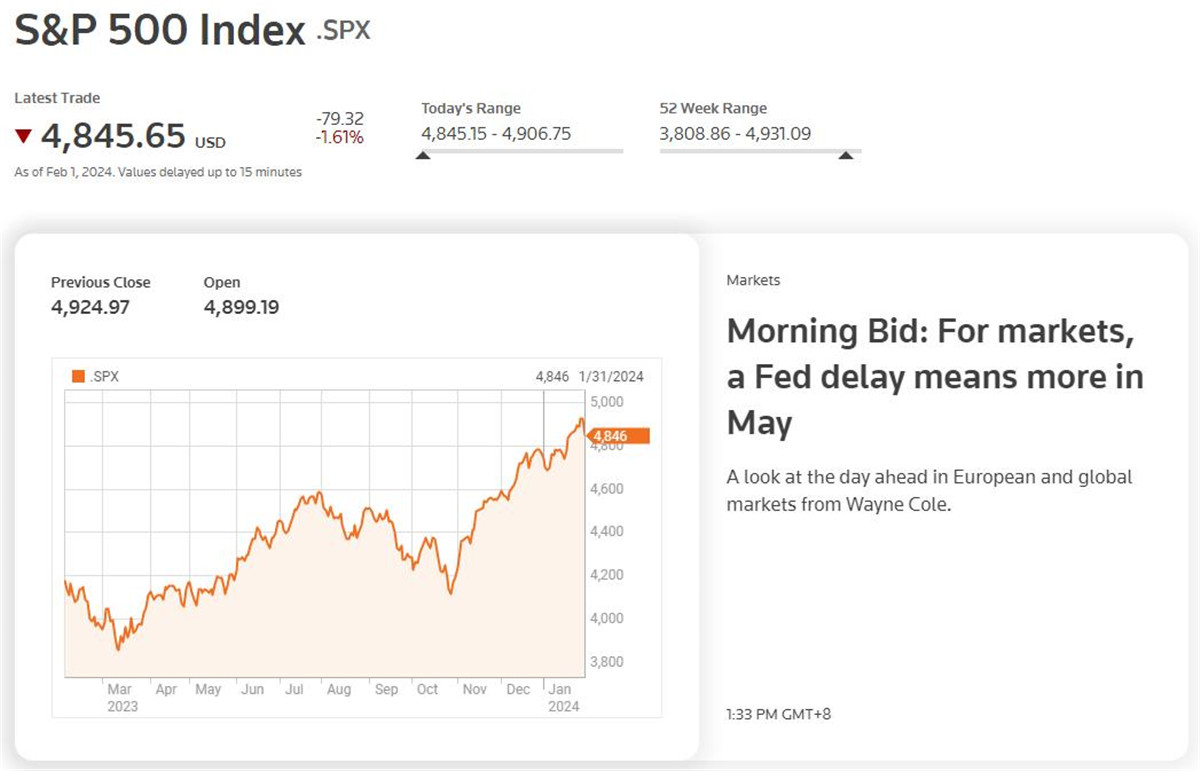The height and width of the screenshot is (771, 1200).
Task: Open the Morning Bid article headline
Action: coord(935,376)
